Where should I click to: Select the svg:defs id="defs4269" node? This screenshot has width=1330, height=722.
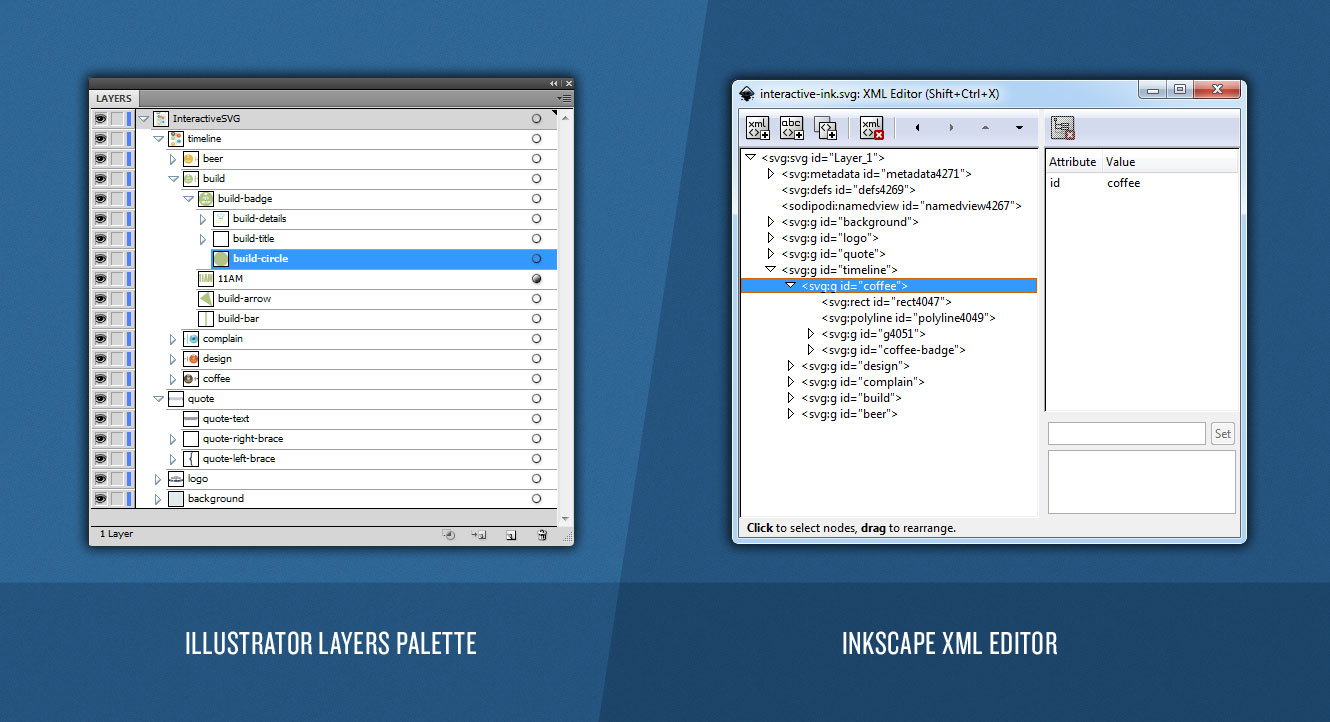click(848, 190)
